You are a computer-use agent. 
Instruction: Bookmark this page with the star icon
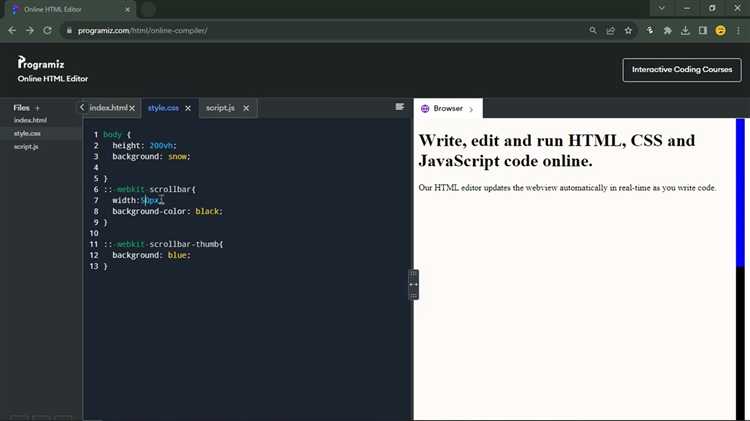[628, 31]
